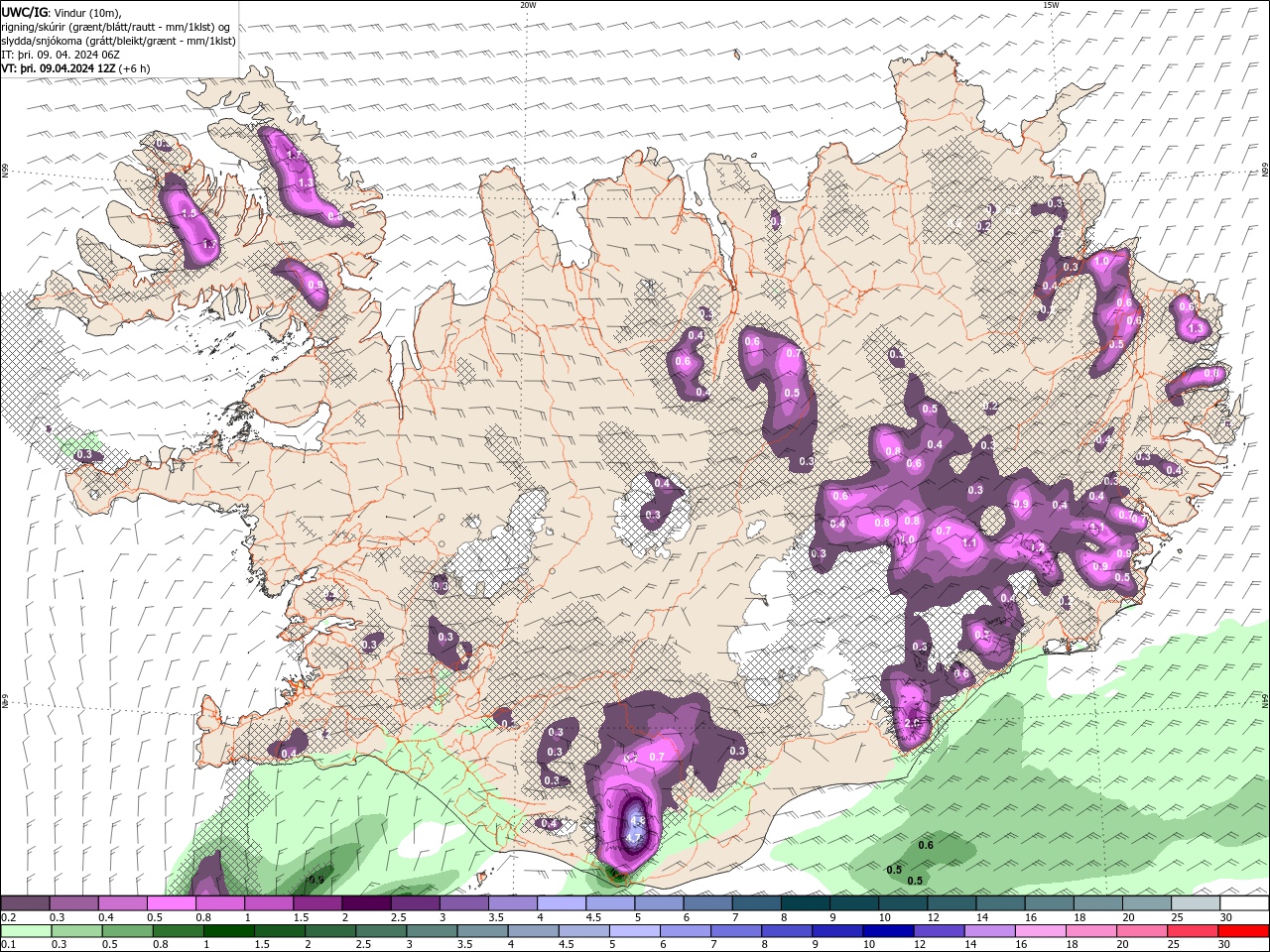1270x952 pixels.
Task: Choose the rain legend swatch from 4 to 4.5
Action: click(x=533, y=931)
